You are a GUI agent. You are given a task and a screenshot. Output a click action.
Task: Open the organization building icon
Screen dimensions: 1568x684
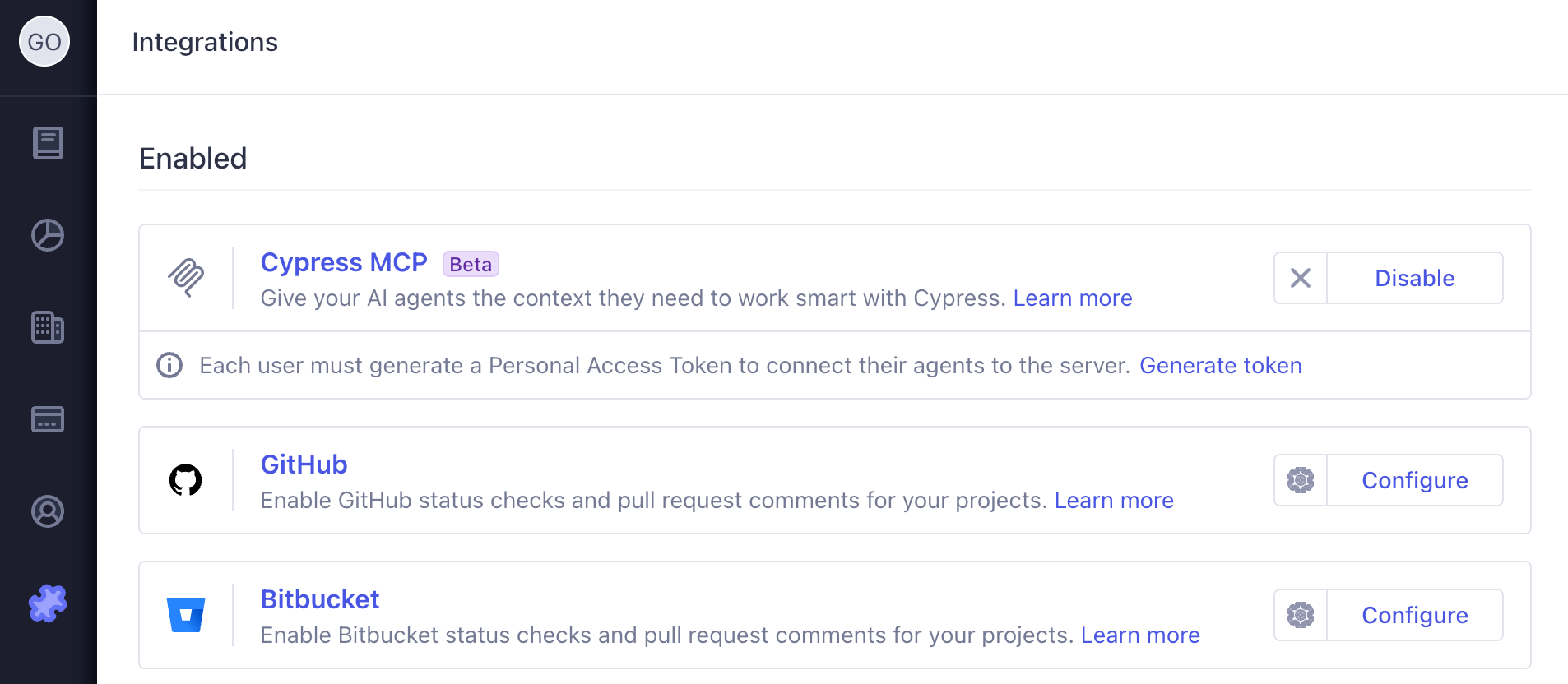point(48,327)
